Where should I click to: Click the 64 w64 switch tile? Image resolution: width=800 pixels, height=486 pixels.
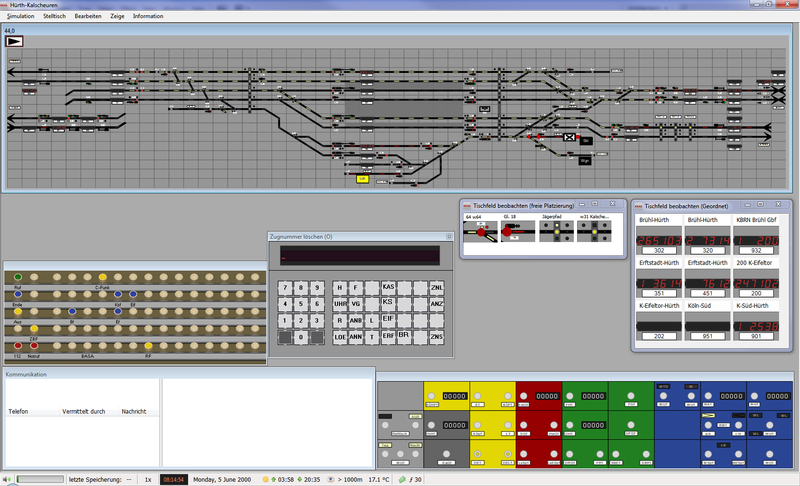(480, 231)
